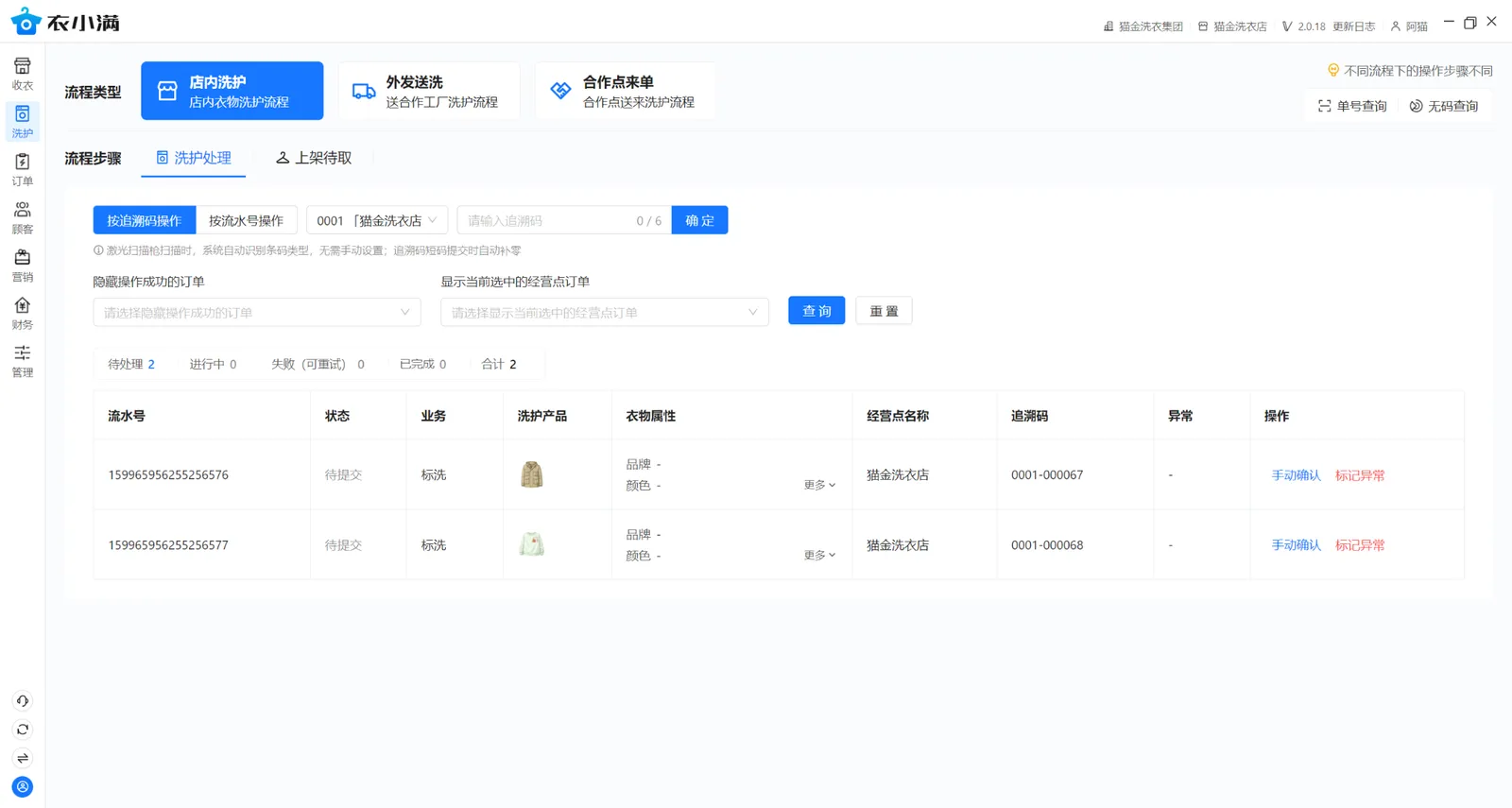1512x808 pixels.
Task: Switch to the 洗护处理 step tab
Action: (x=194, y=158)
